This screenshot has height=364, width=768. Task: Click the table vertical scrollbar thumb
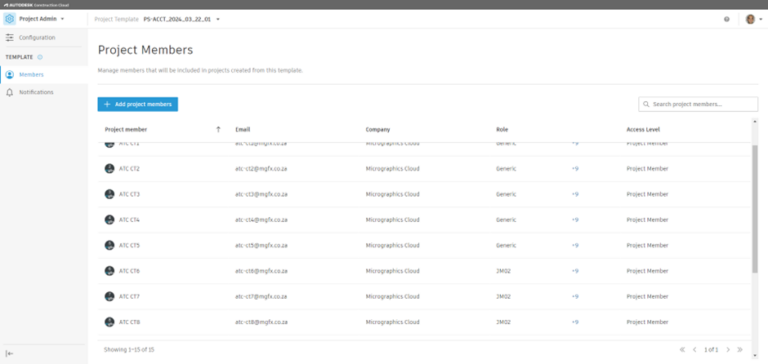point(755,209)
